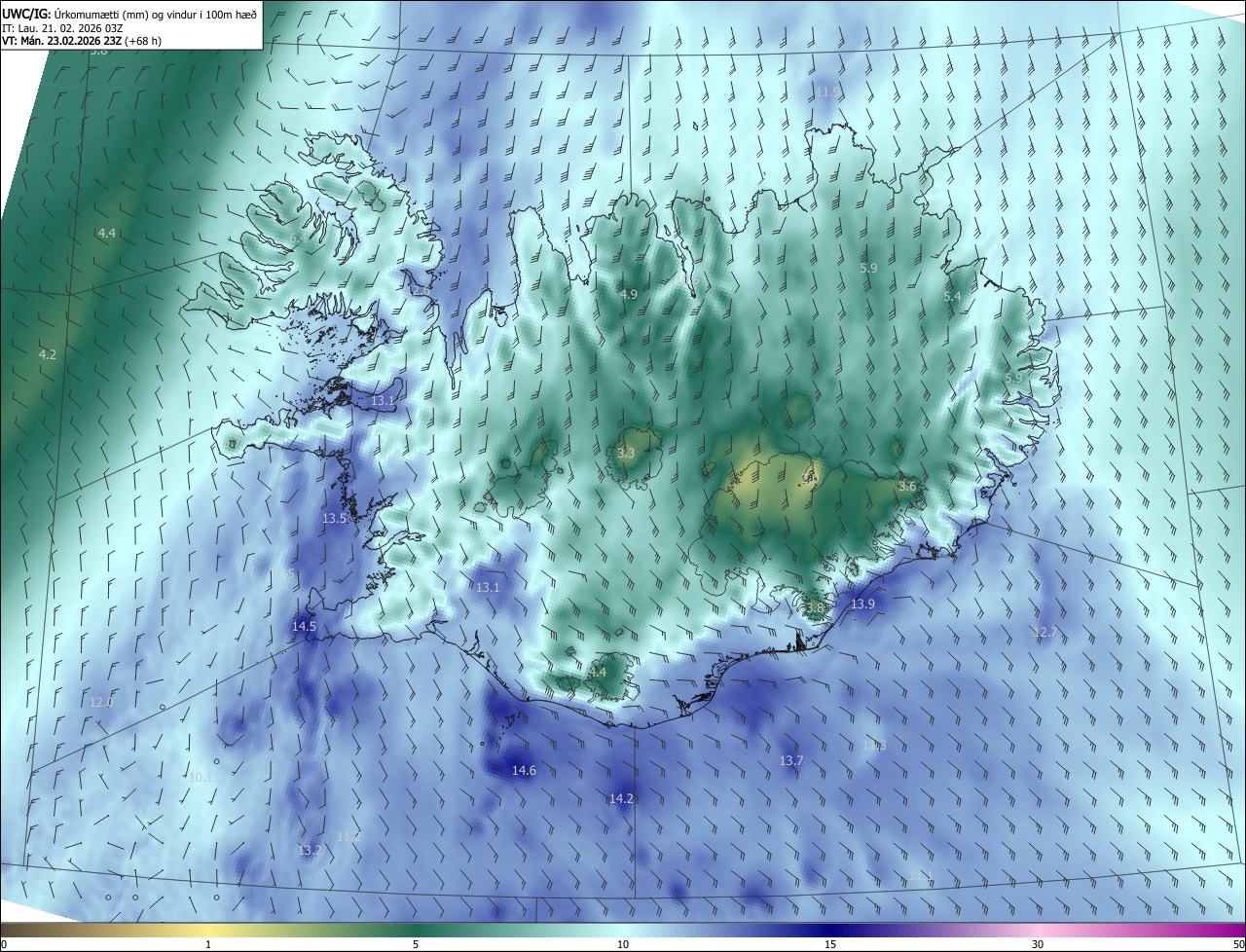Screen dimensions: 1246x952
Task: Click the 13.9 value off the southeast coast
Action: (x=862, y=604)
